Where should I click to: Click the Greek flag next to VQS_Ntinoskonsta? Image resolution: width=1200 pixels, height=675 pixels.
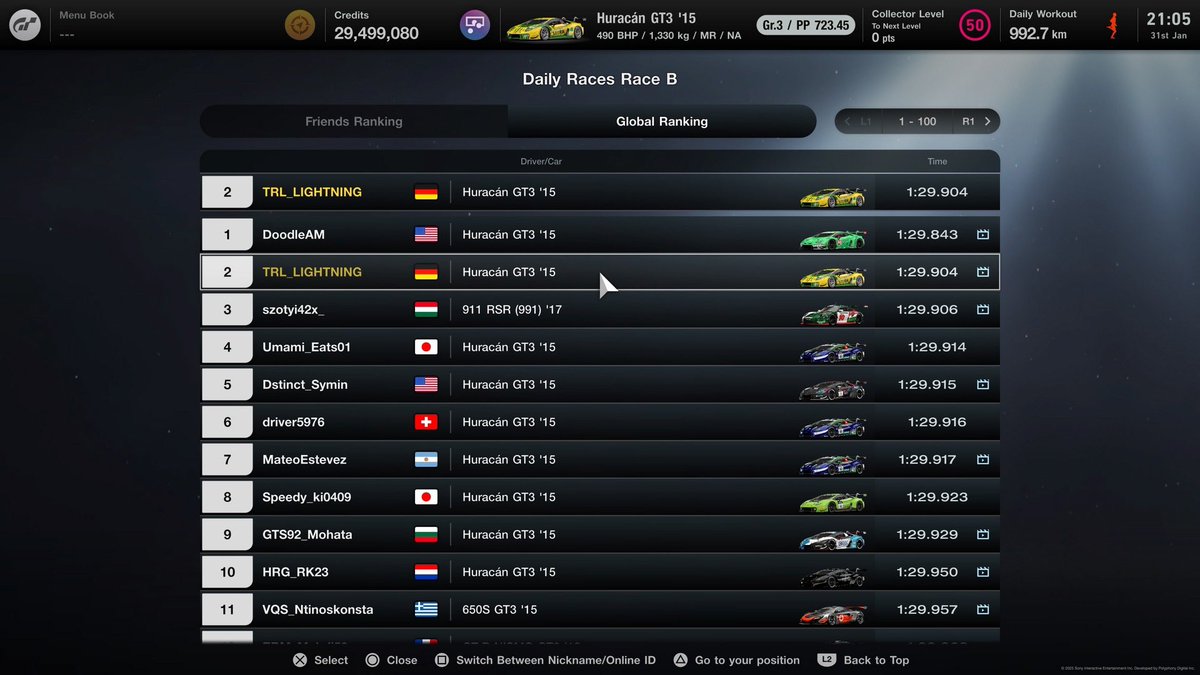coord(426,609)
